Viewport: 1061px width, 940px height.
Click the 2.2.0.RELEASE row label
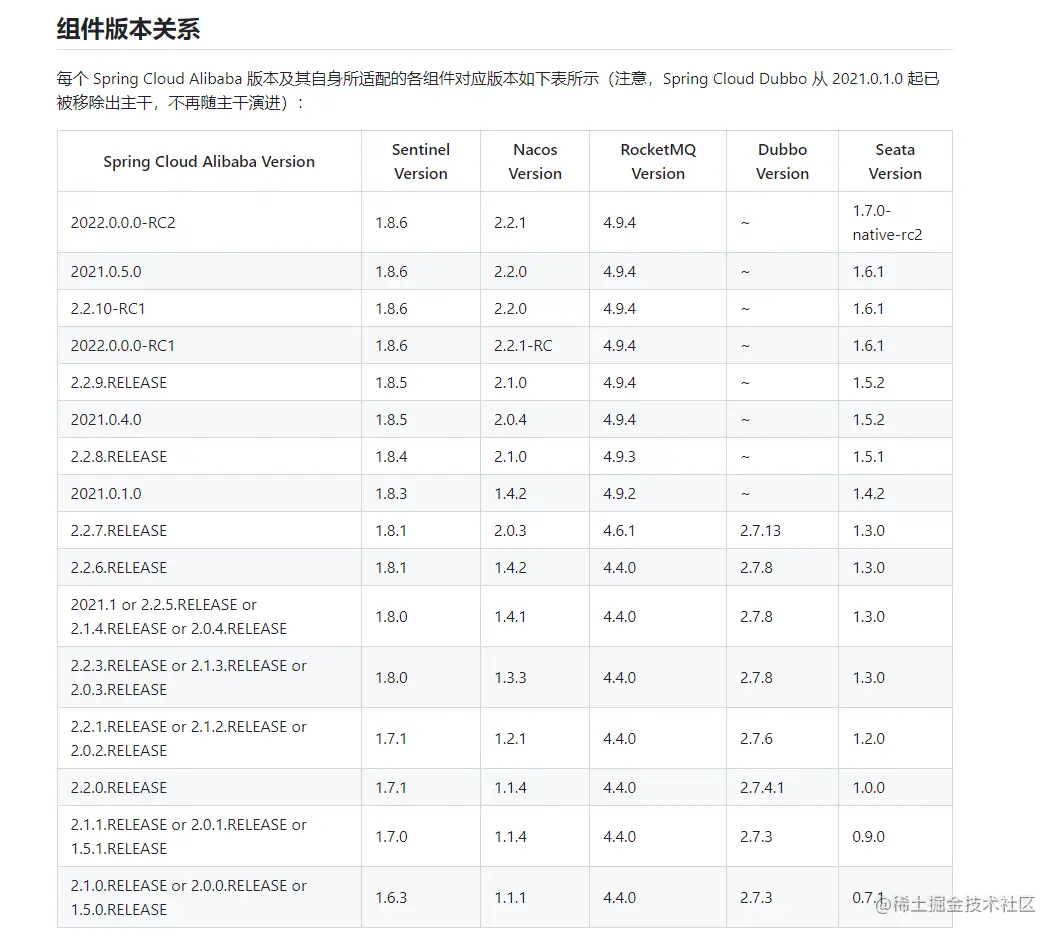click(117, 787)
